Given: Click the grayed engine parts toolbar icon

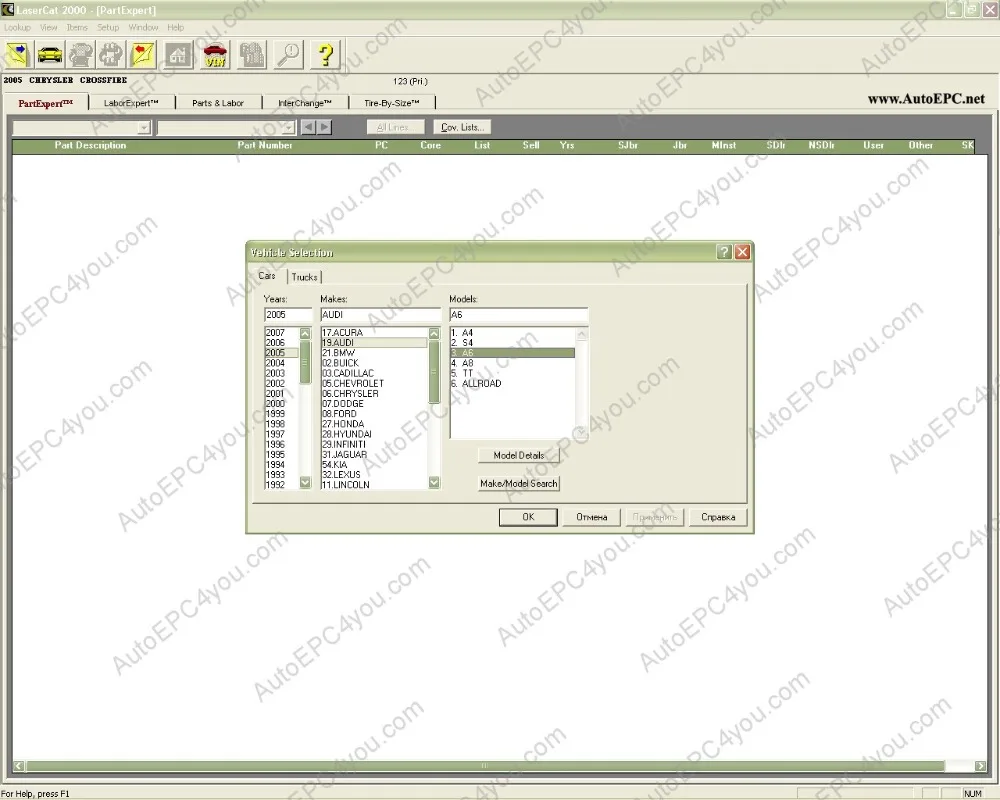Looking at the screenshot, I should coord(81,54).
